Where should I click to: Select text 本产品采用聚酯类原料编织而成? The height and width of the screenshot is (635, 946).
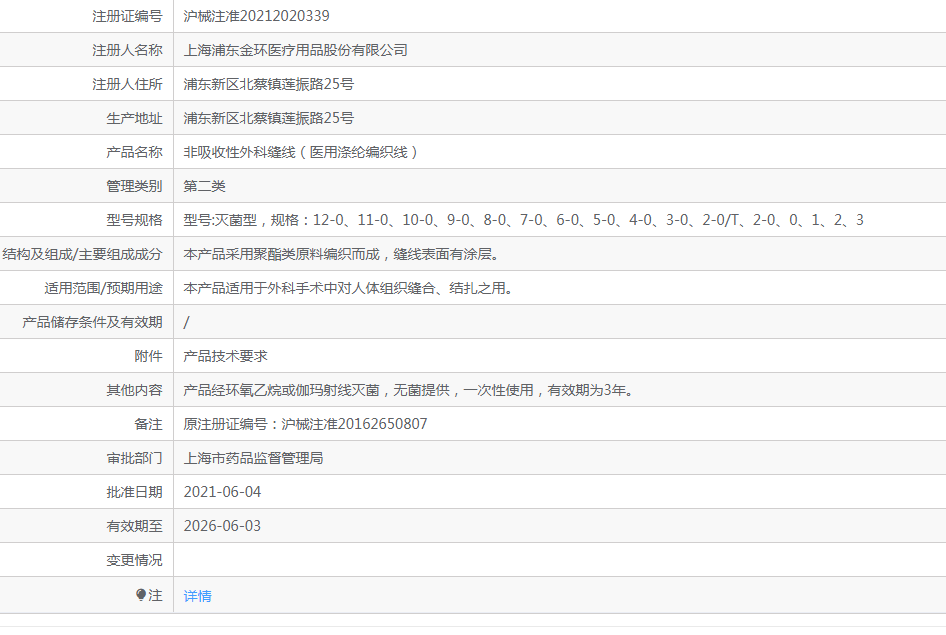[282, 254]
